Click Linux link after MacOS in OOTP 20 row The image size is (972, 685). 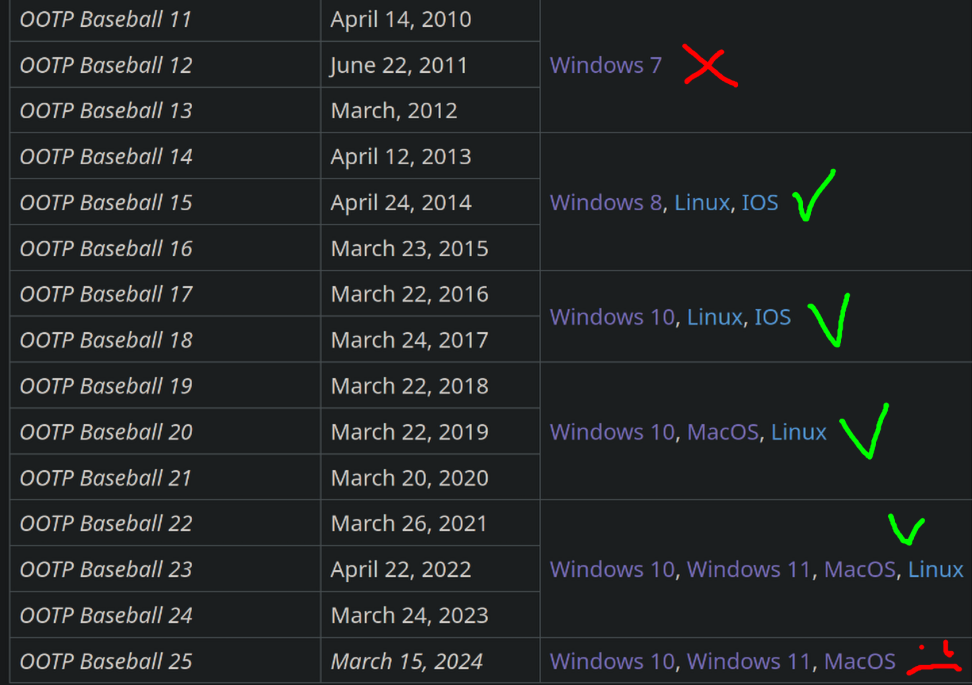(x=798, y=432)
